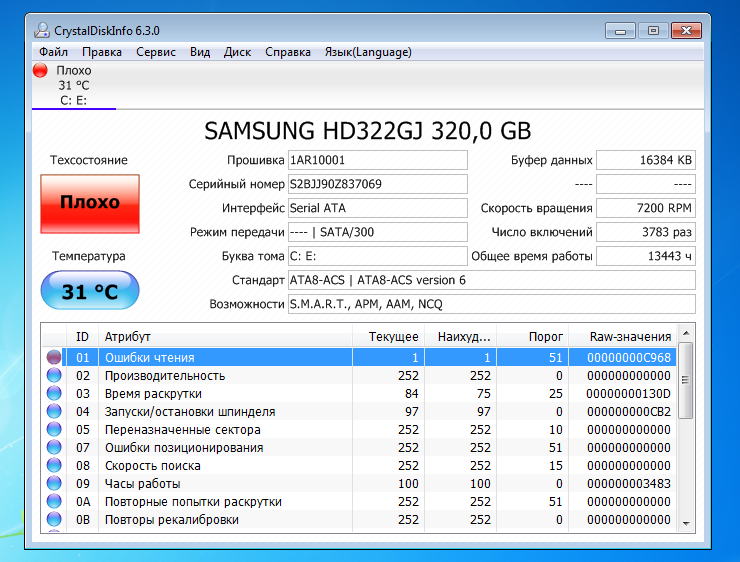Click blue orb for 0A Повторные попытки раскрутки
Image resolution: width=740 pixels, height=562 pixels.
[x=54, y=501]
